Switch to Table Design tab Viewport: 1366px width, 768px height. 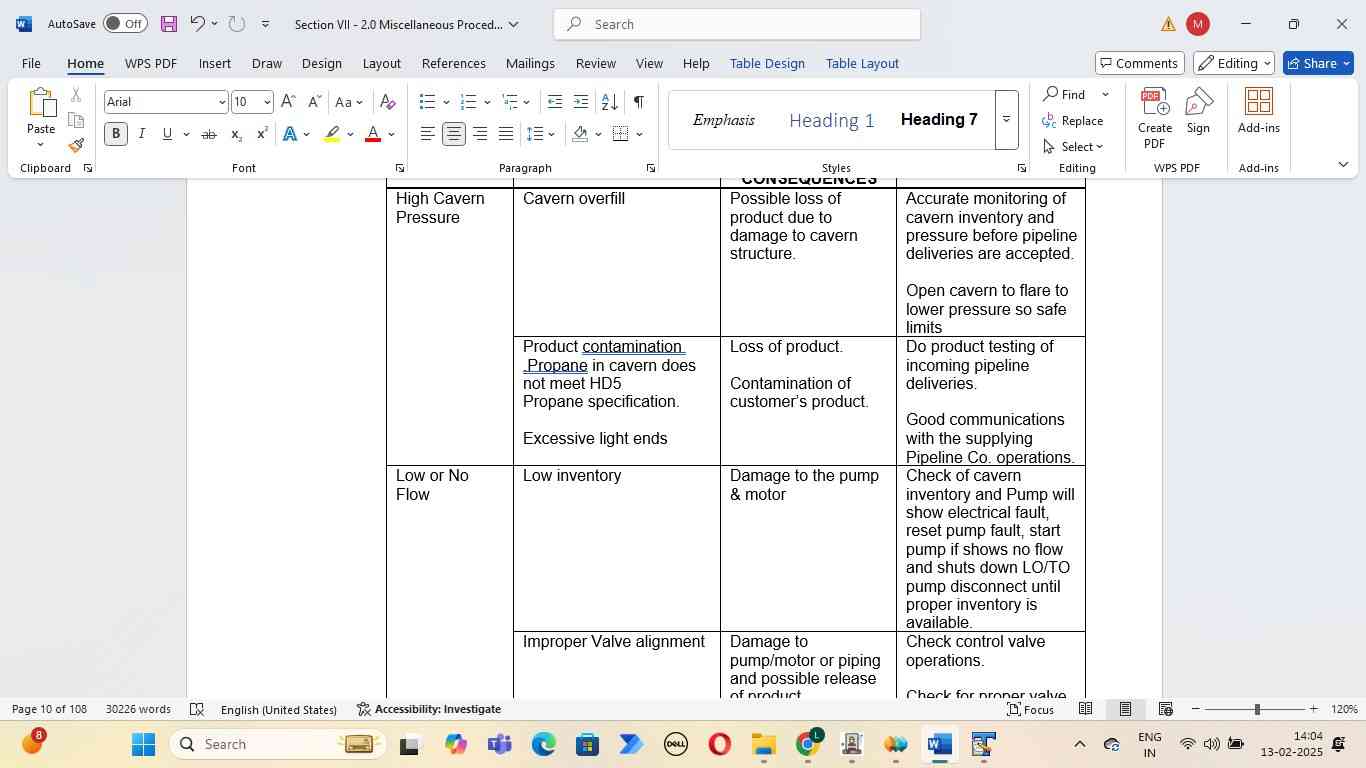point(767,63)
